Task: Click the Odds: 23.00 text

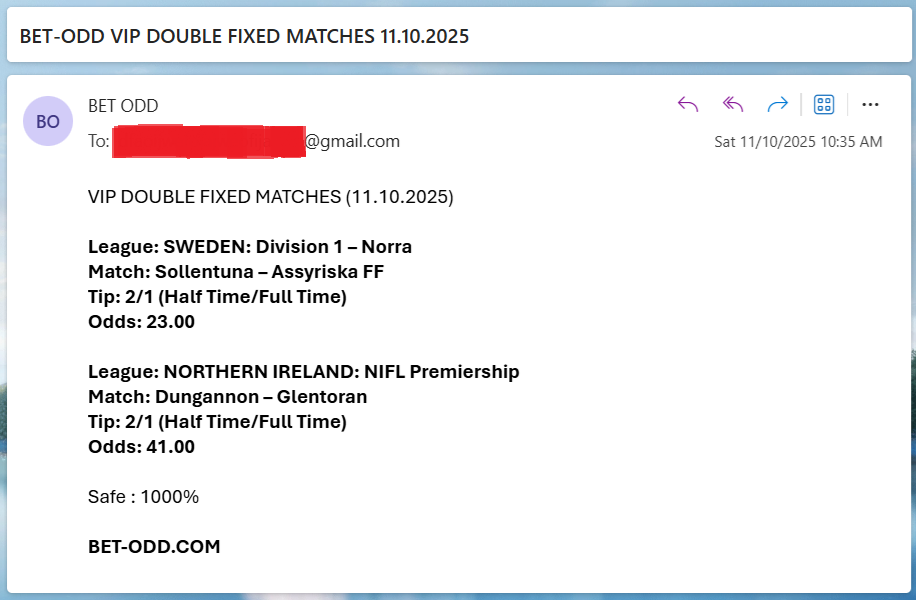Action: coord(141,322)
